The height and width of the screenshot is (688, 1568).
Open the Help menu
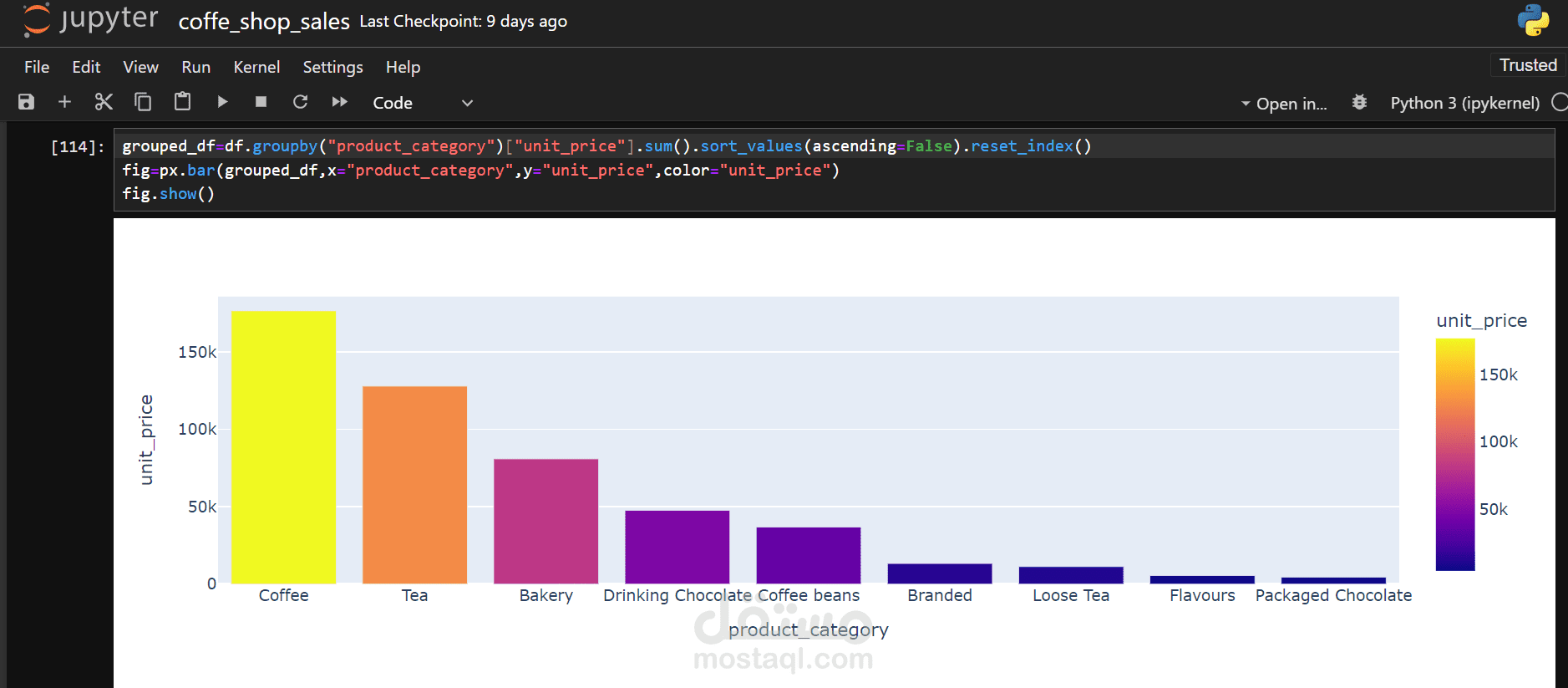(403, 67)
